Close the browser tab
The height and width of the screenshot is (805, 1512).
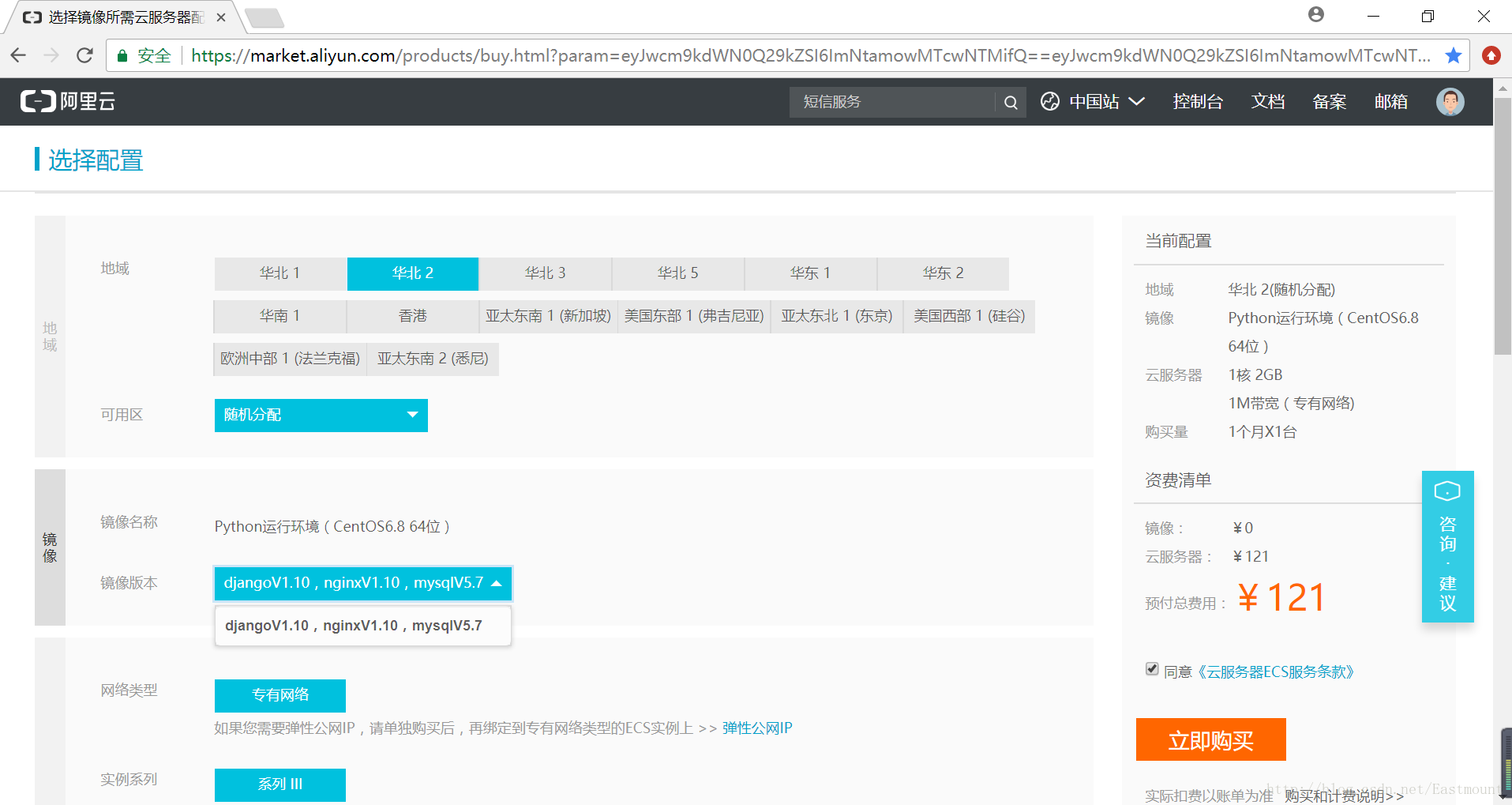(221, 17)
